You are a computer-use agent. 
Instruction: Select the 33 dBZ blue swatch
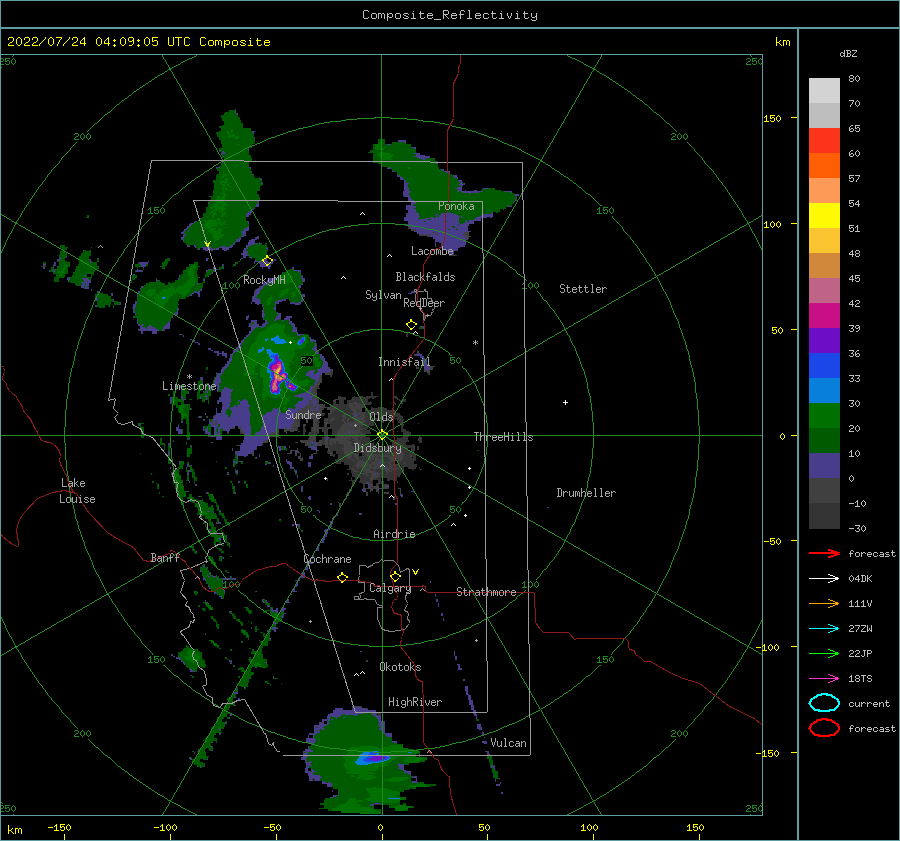824,390
